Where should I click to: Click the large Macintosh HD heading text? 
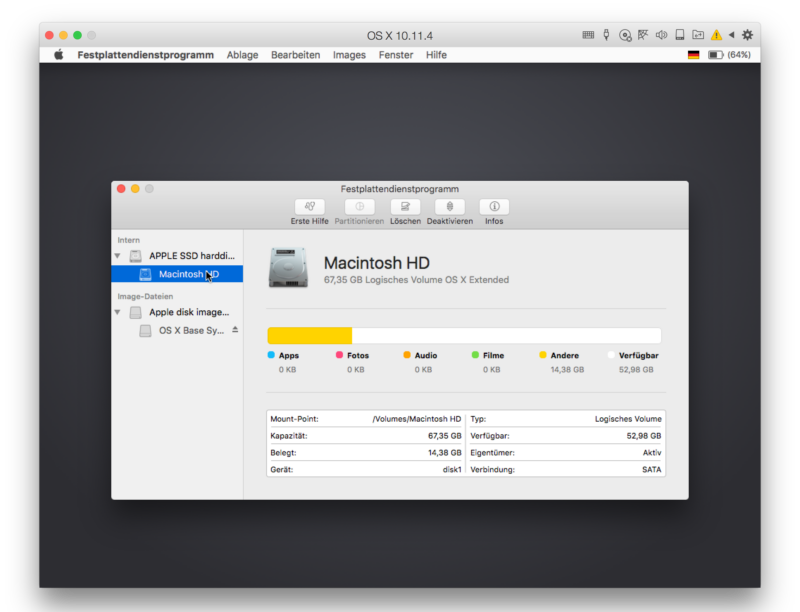377,263
